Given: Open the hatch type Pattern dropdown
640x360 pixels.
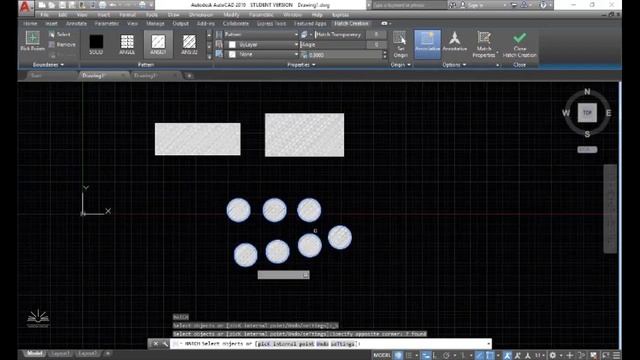Looking at the screenshot, I should click(x=261, y=35).
